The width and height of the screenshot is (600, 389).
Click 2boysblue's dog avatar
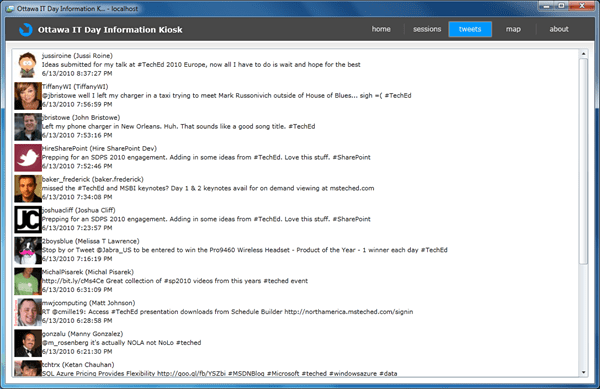(28, 251)
